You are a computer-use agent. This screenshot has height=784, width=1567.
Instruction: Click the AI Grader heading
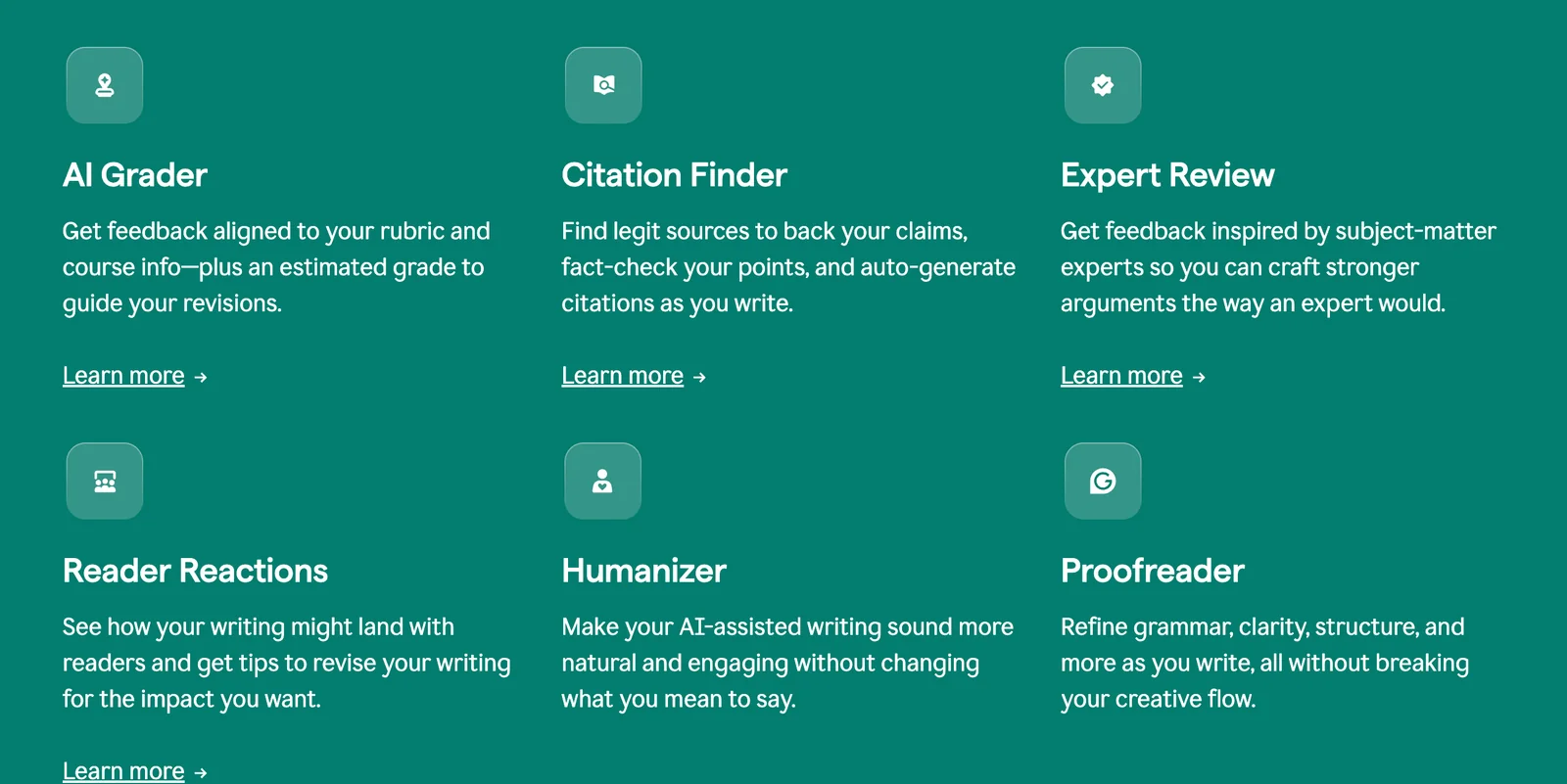(135, 175)
